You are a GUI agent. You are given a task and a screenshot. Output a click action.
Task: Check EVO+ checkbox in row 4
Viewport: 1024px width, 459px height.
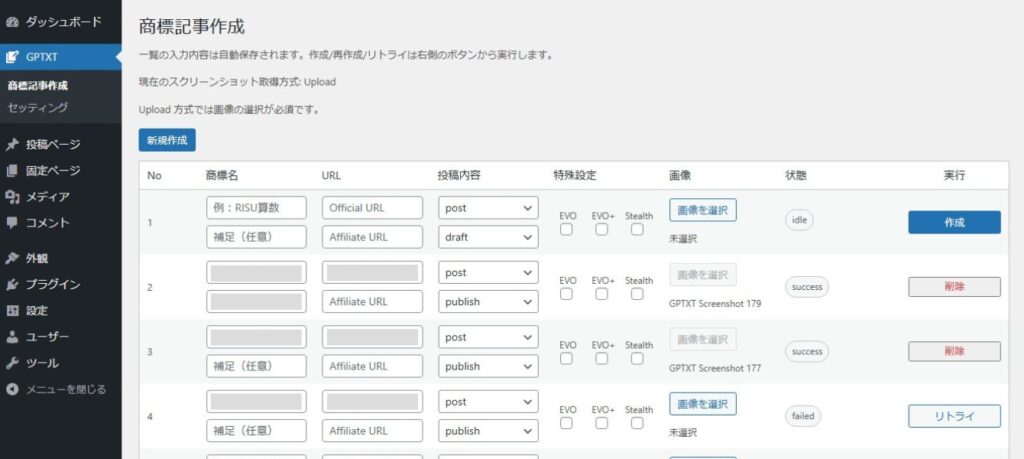point(602,424)
